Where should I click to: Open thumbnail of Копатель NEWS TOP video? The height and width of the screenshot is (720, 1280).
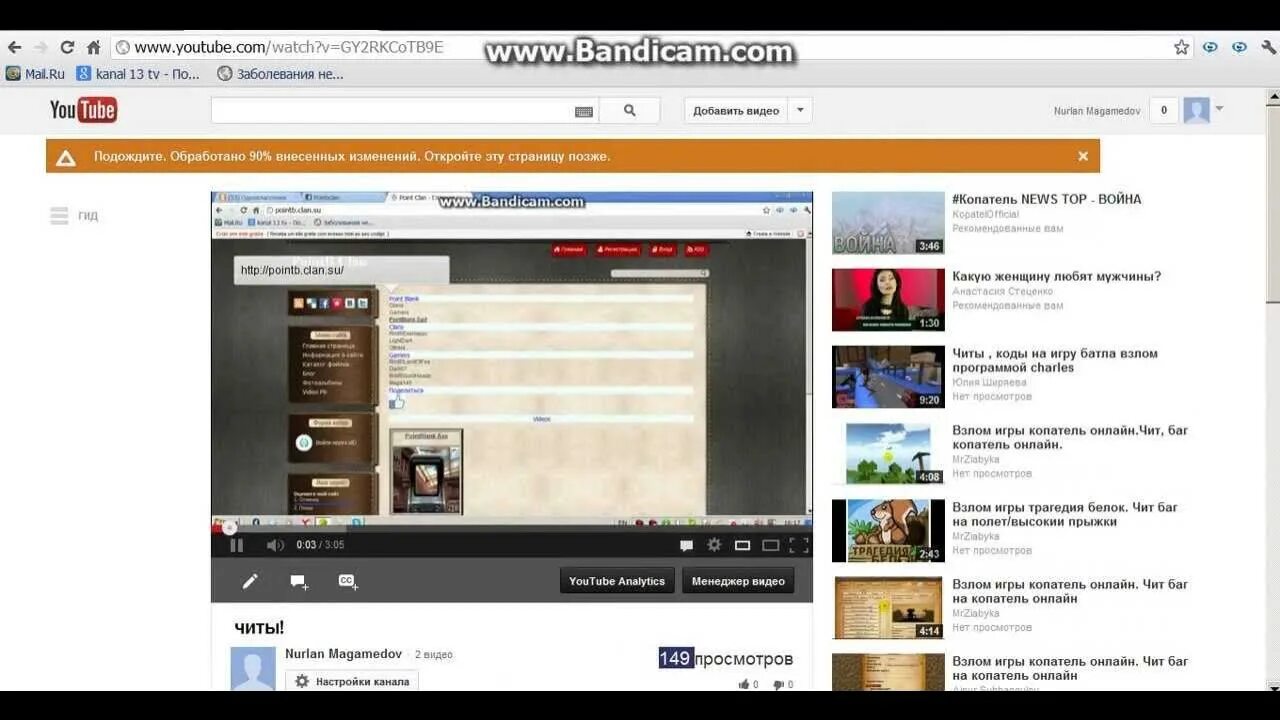tap(888, 223)
